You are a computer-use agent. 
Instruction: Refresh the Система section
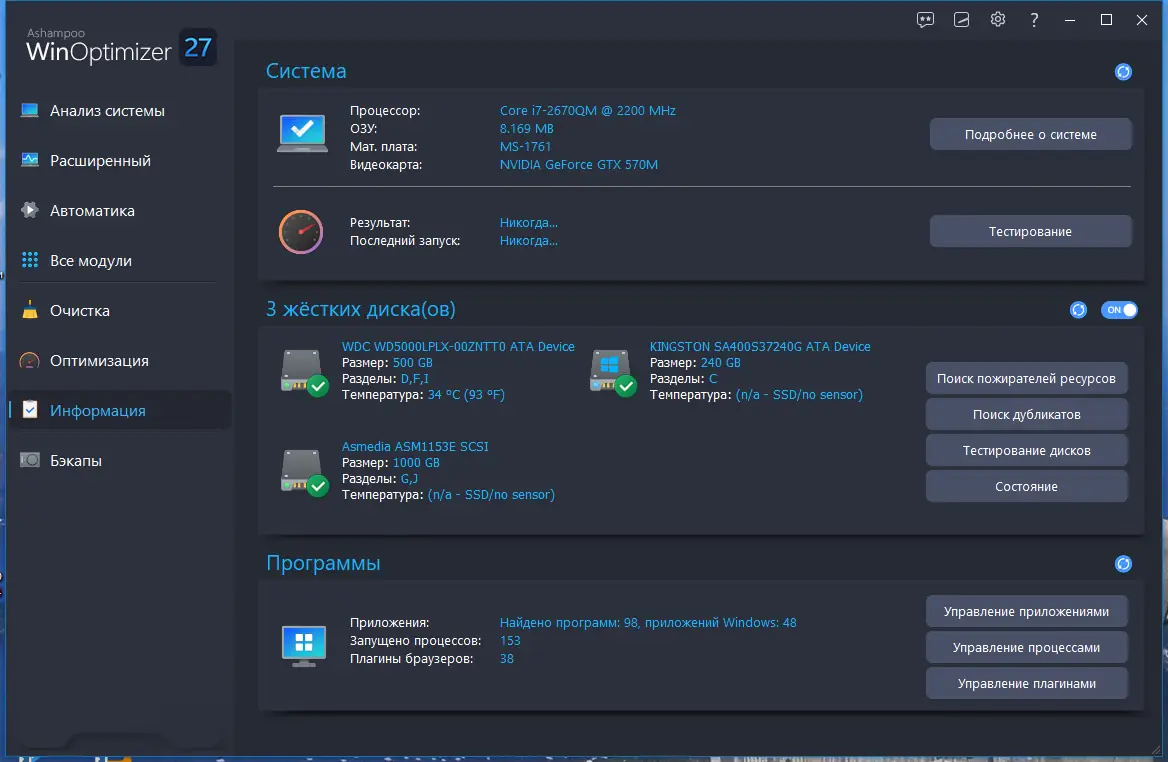coord(1123,72)
